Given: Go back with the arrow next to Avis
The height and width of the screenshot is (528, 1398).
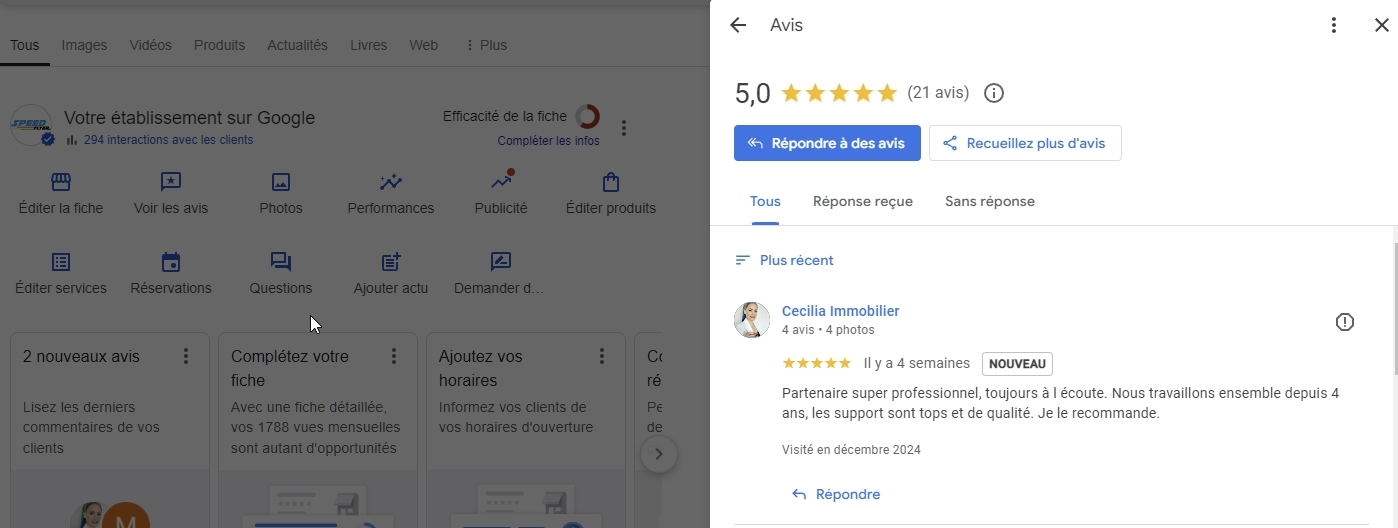Looking at the screenshot, I should tap(738, 25).
